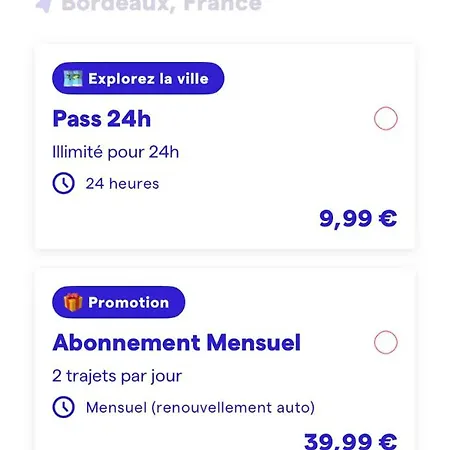Click the 24 heures duration label

point(122,184)
